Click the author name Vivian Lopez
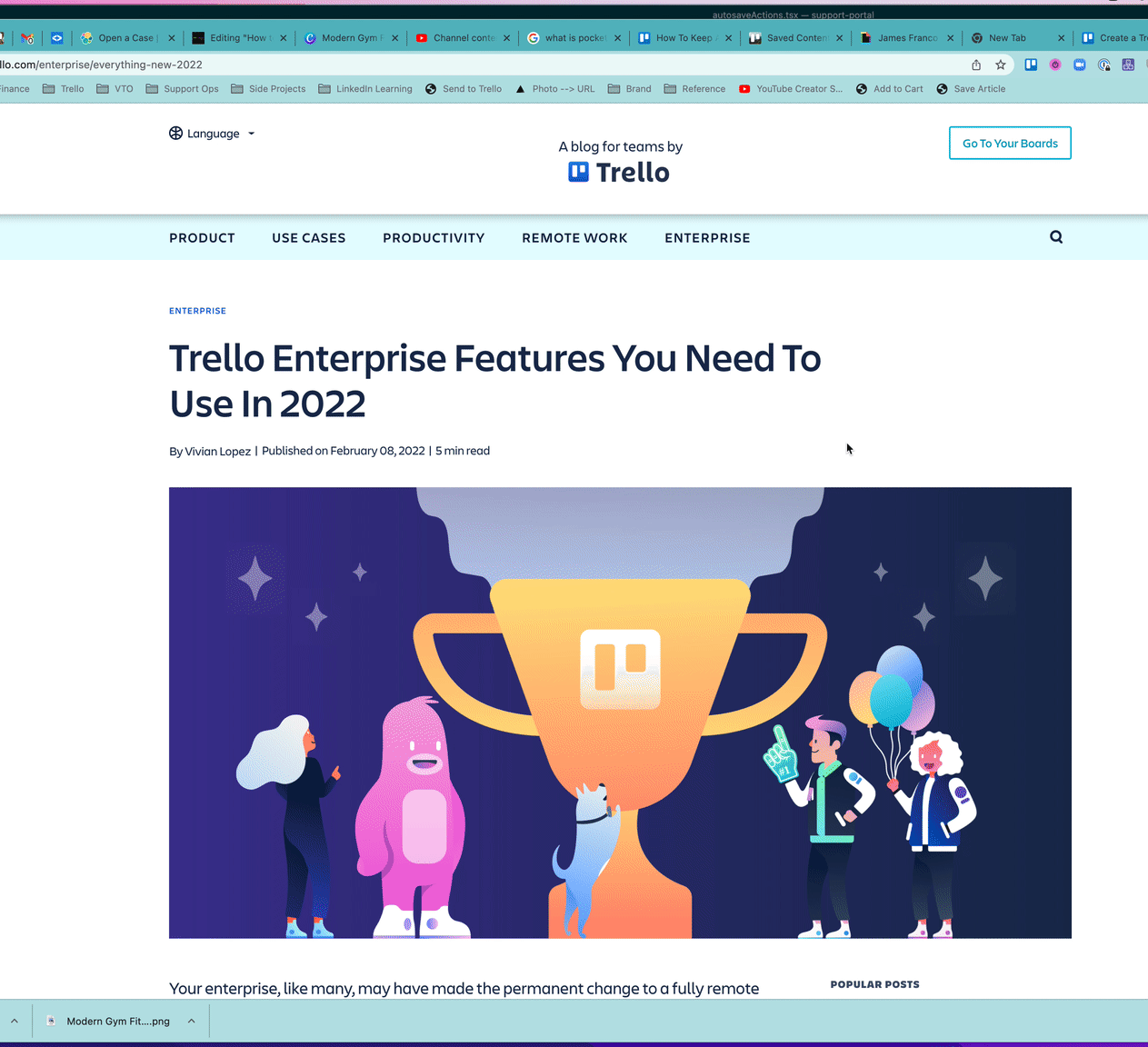The width and height of the screenshot is (1148, 1047). click(217, 451)
